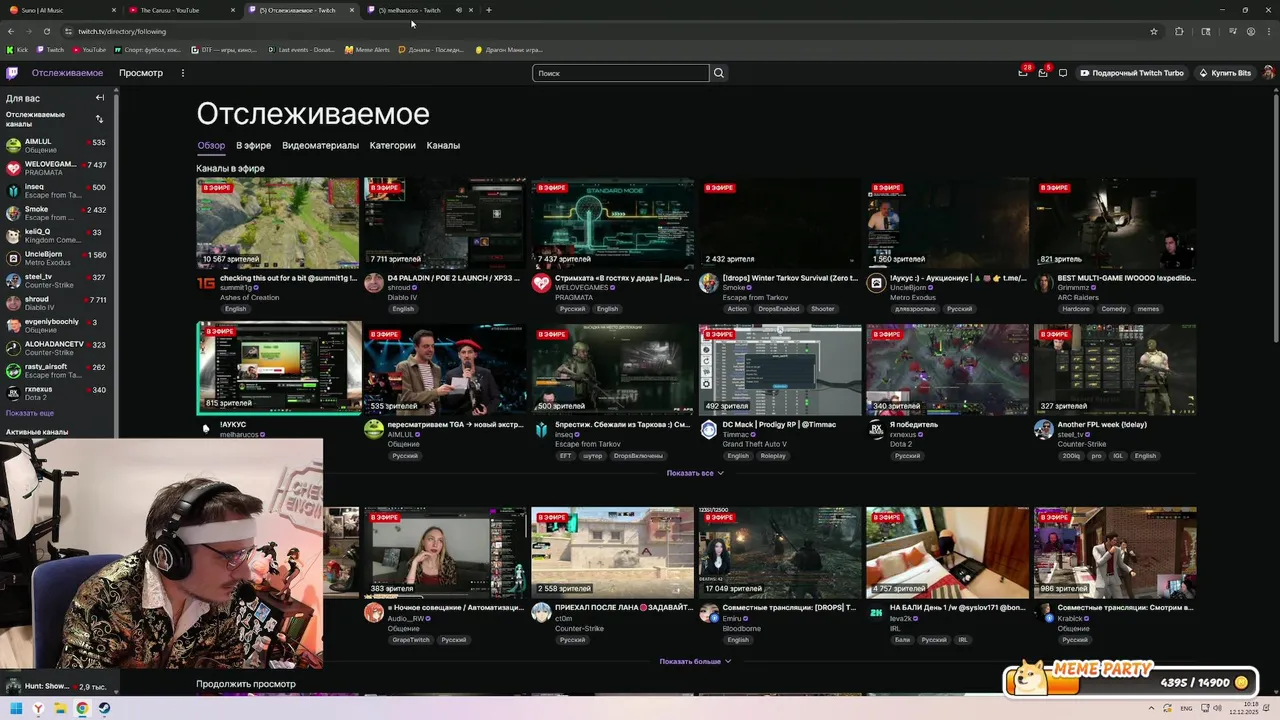The width and height of the screenshot is (1280, 720).
Task: Click the Twitch logo home icon
Action: [x=12, y=73]
